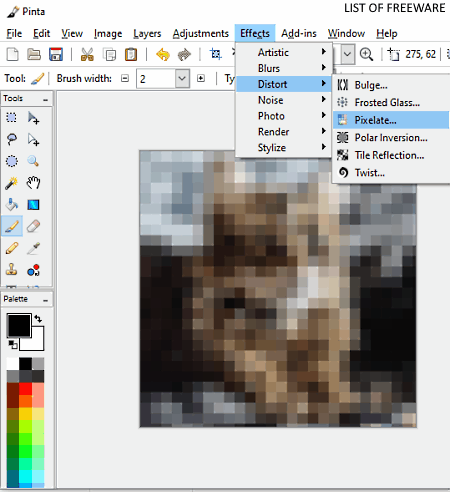Click the Cut scissors icon
The height and width of the screenshot is (492, 450).
click(87, 54)
